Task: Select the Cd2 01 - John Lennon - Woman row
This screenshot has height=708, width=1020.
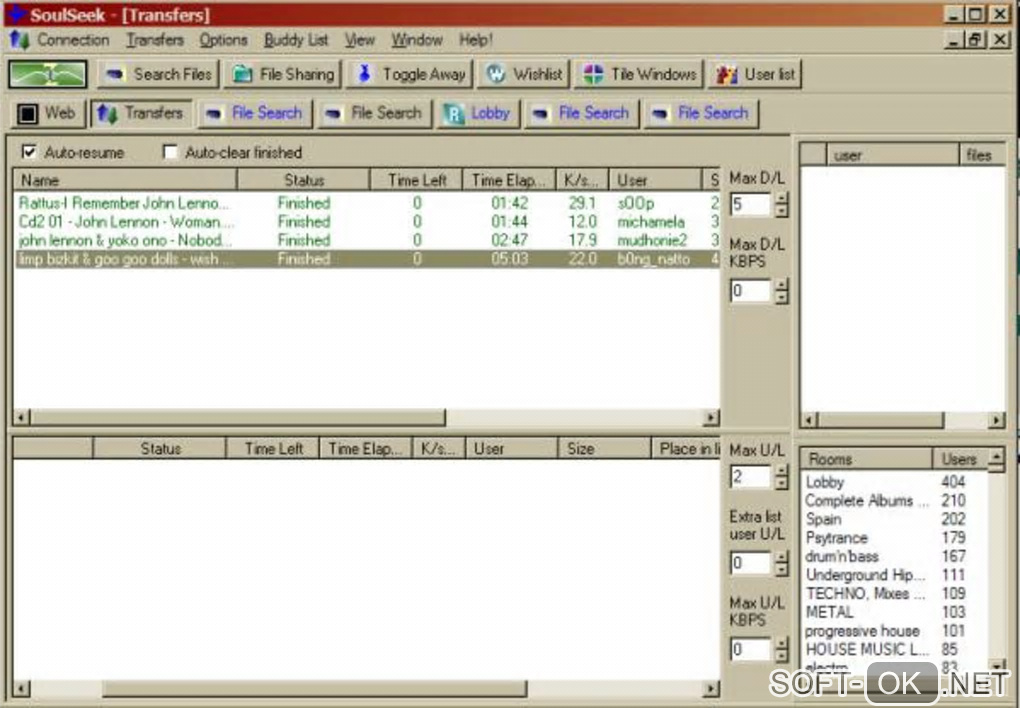Action: pyautogui.click(x=367, y=222)
